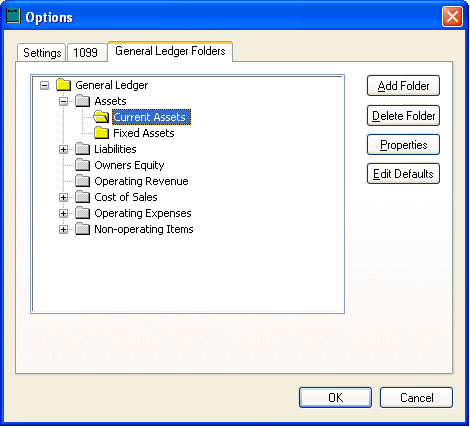Collapse the General Ledger root node
470x427 pixels.
coord(44,86)
